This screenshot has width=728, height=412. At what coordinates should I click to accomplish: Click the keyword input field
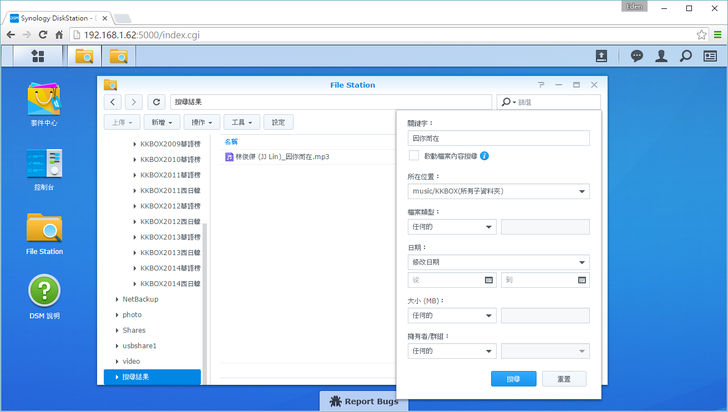(499, 138)
